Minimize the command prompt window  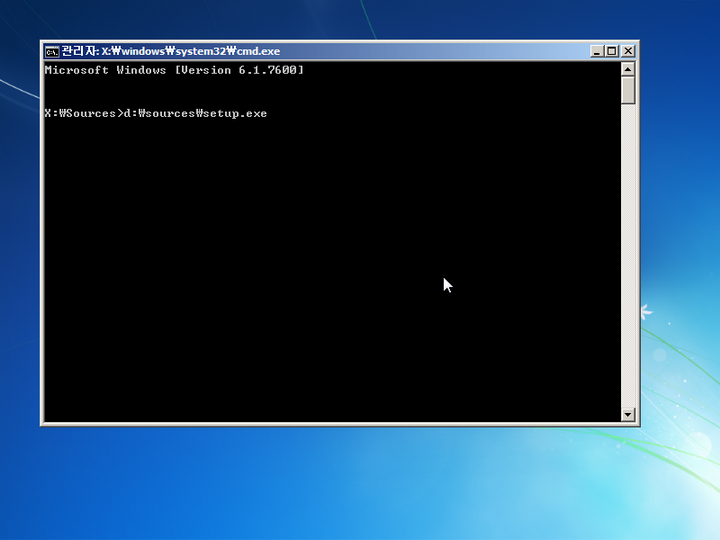point(596,51)
